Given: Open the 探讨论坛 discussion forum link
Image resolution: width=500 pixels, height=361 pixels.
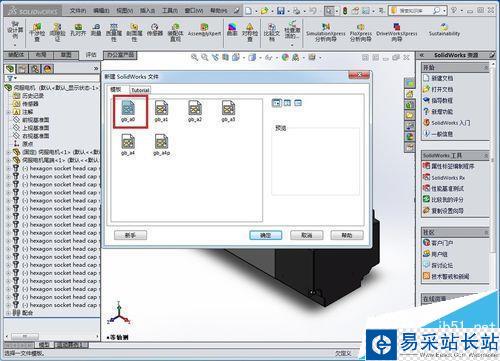Looking at the screenshot, I should point(442,265).
